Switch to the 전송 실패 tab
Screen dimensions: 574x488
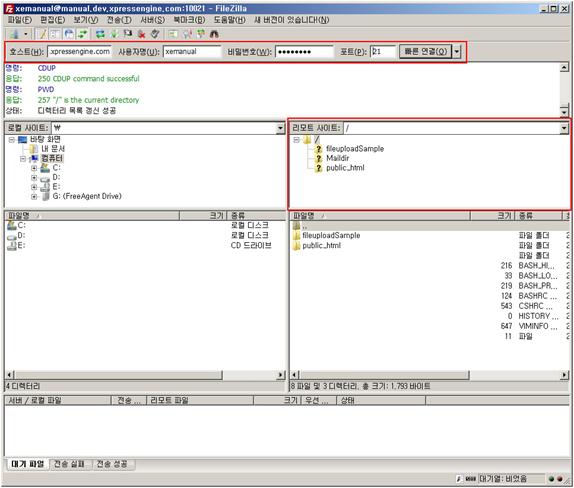(x=69, y=464)
